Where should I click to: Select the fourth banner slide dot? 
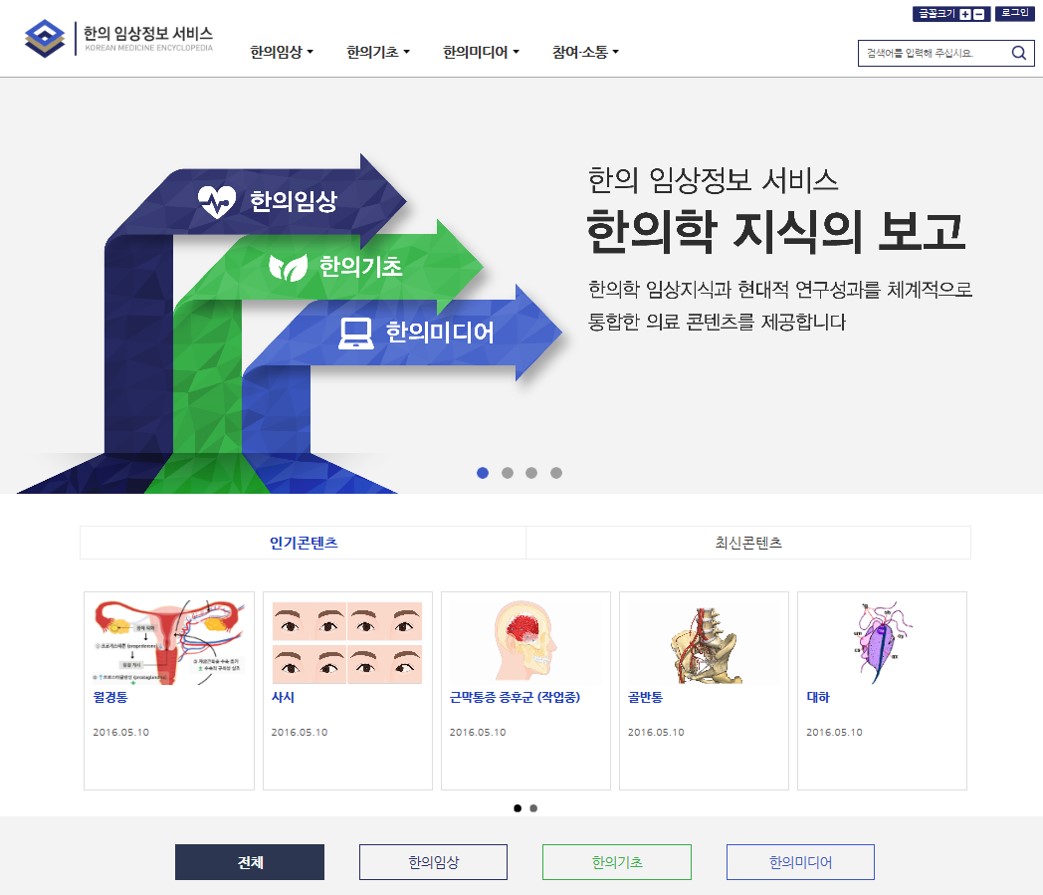point(556,473)
